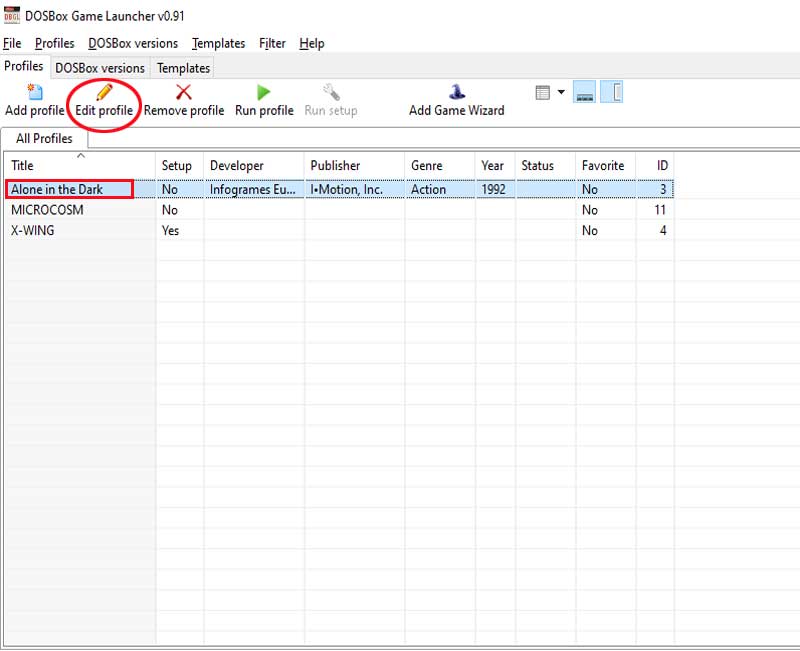The image size is (800, 651).
Task: Click the DBGL application icon in title bar
Action: click(11, 15)
